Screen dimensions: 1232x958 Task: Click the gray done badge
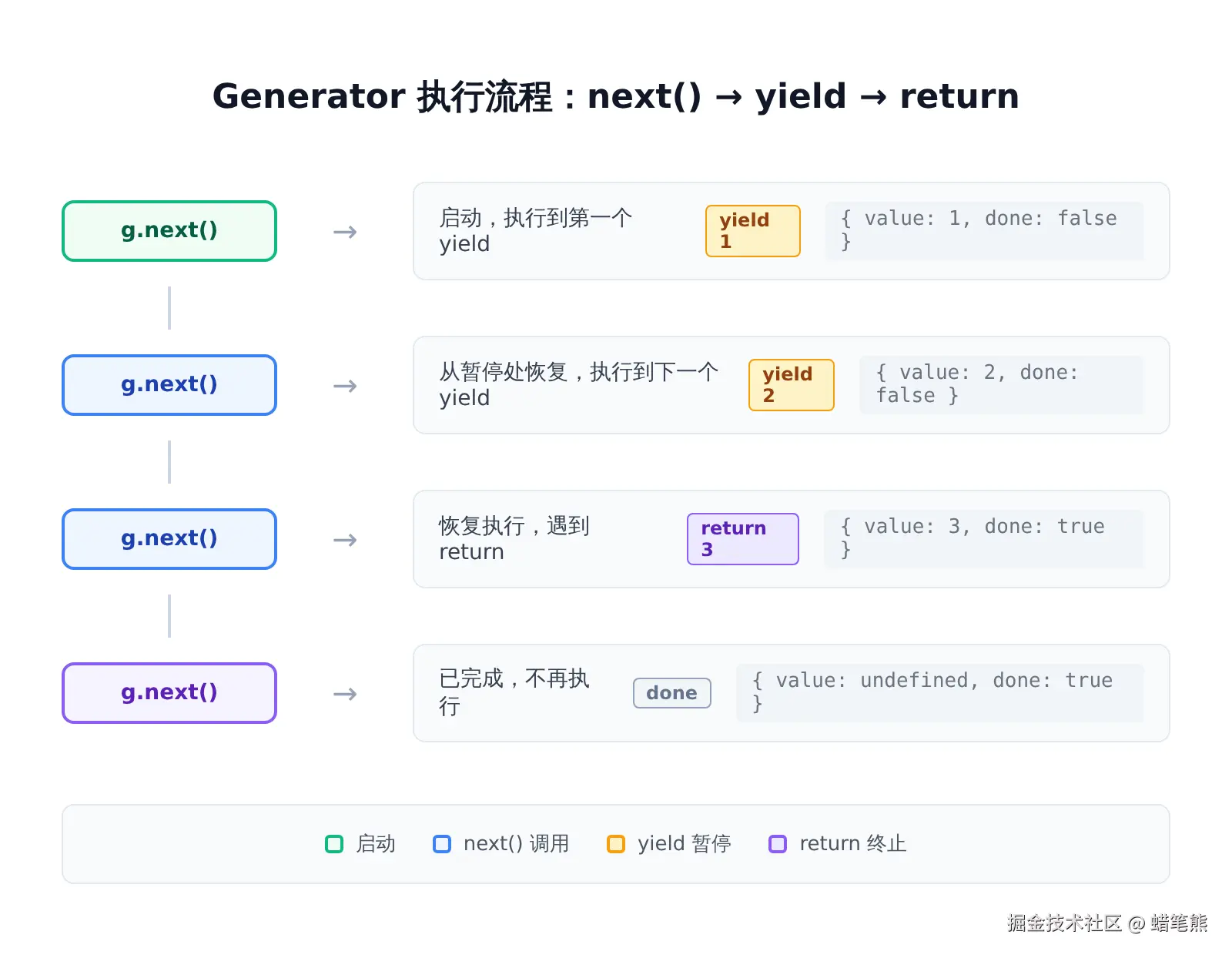pos(672,693)
